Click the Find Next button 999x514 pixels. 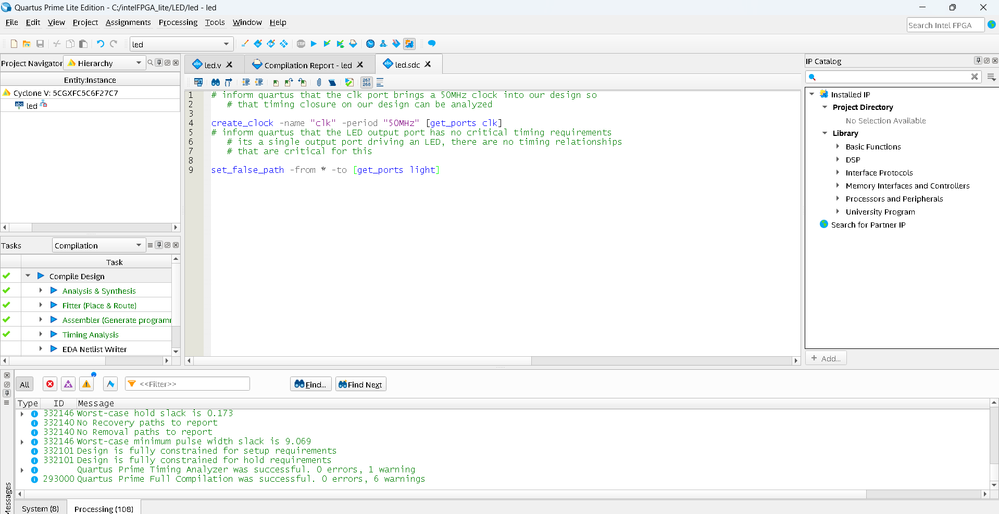(360, 384)
